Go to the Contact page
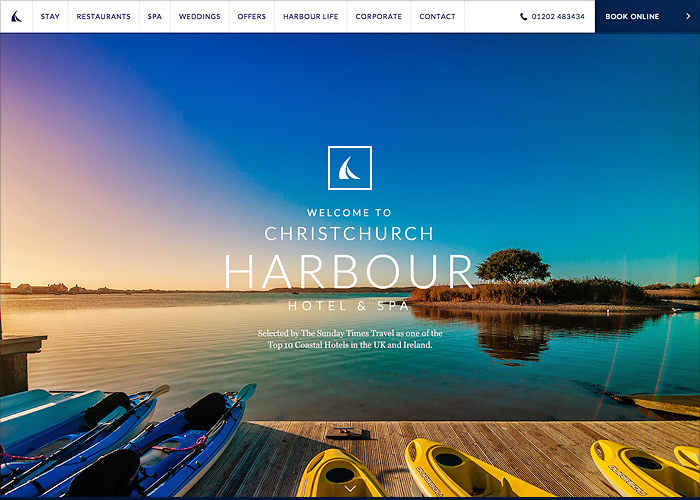Screen dimensions: 700x500 click(438, 17)
